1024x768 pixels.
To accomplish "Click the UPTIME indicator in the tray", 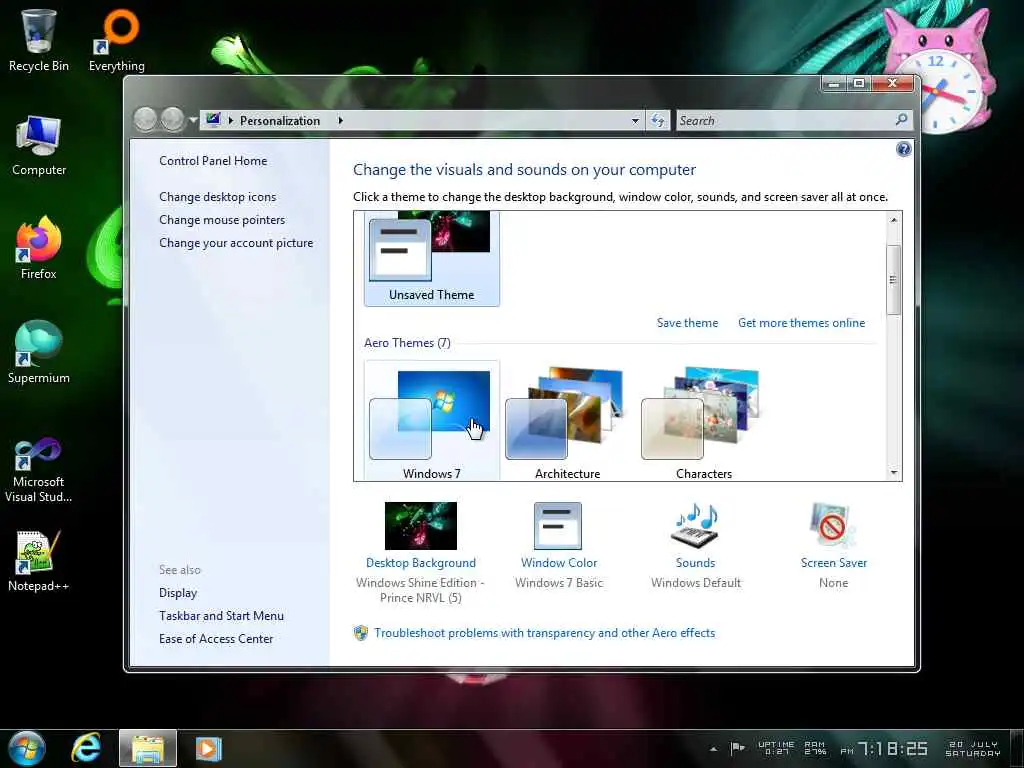I will click(776, 748).
